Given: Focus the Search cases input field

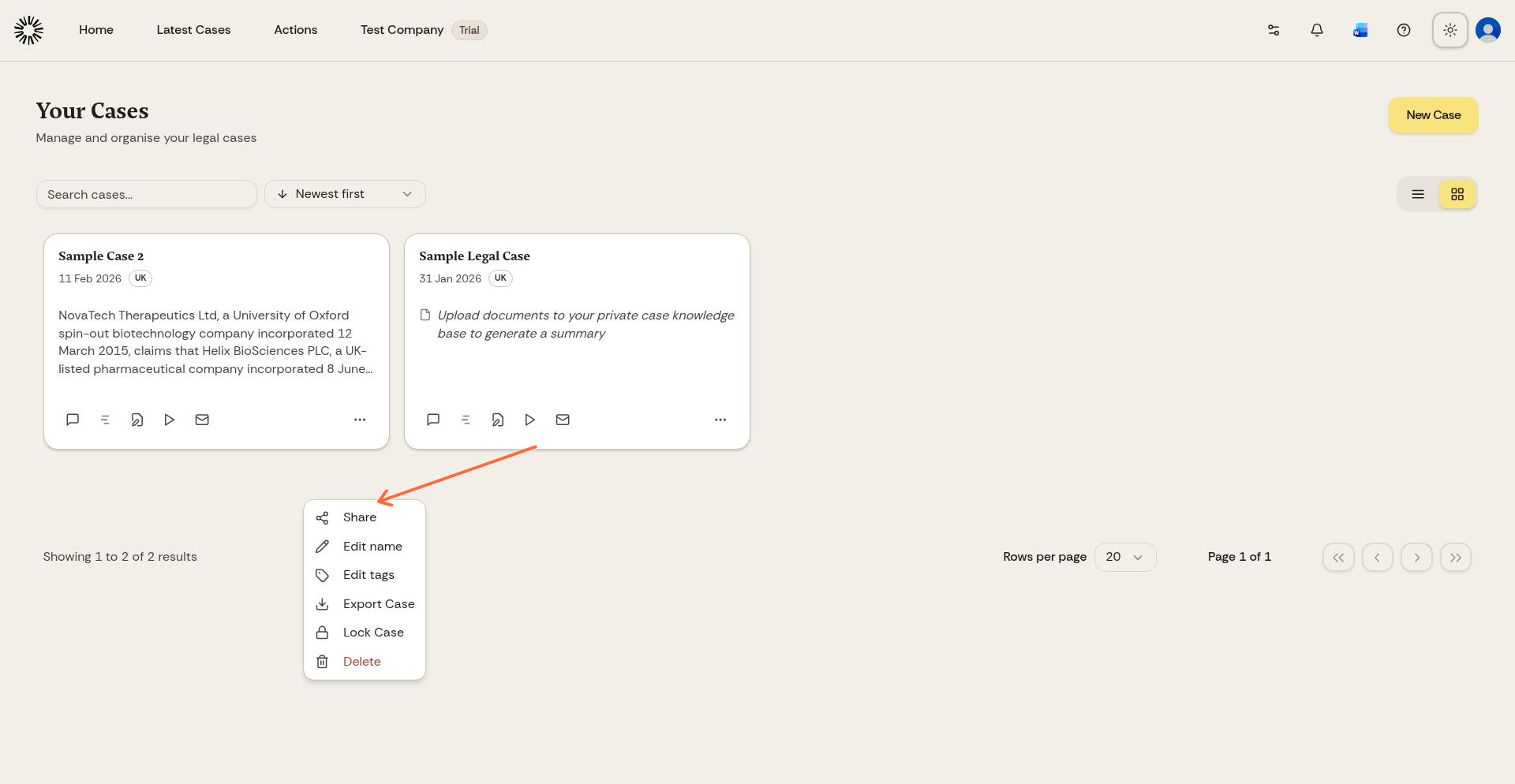Looking at the screenshot, I should [147, 194].
